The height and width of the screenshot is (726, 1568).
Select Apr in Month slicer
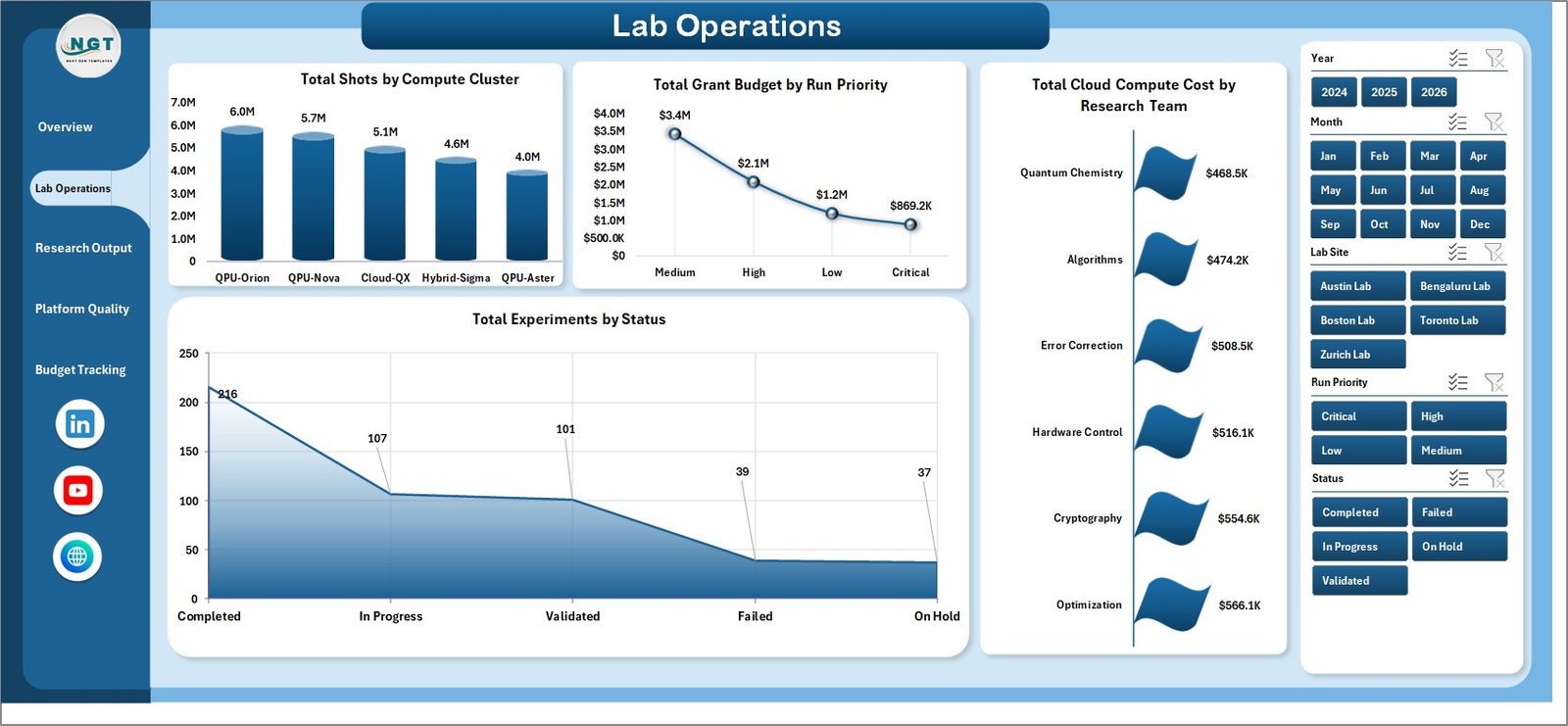[1483, 156]
